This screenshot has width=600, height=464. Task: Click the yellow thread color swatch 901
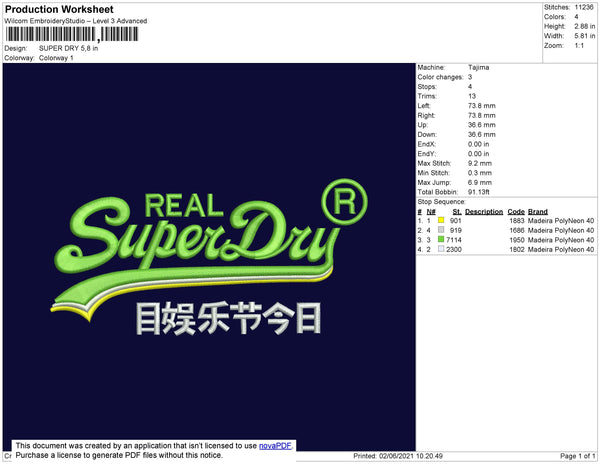(x=441, y=220)
